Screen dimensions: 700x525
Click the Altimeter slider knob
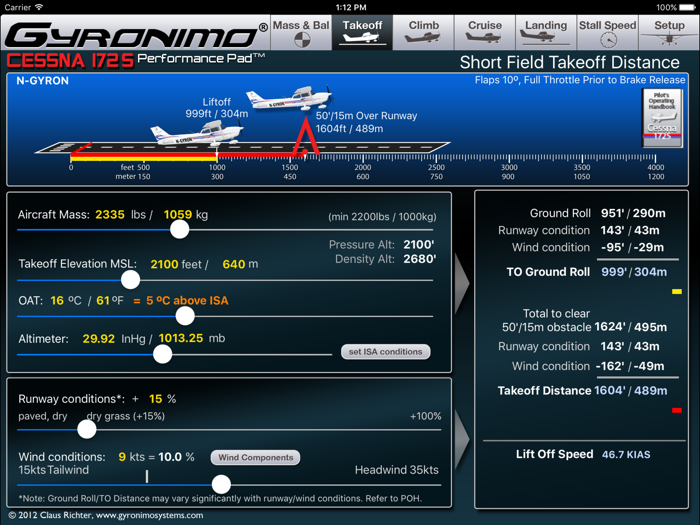point(162,354)
